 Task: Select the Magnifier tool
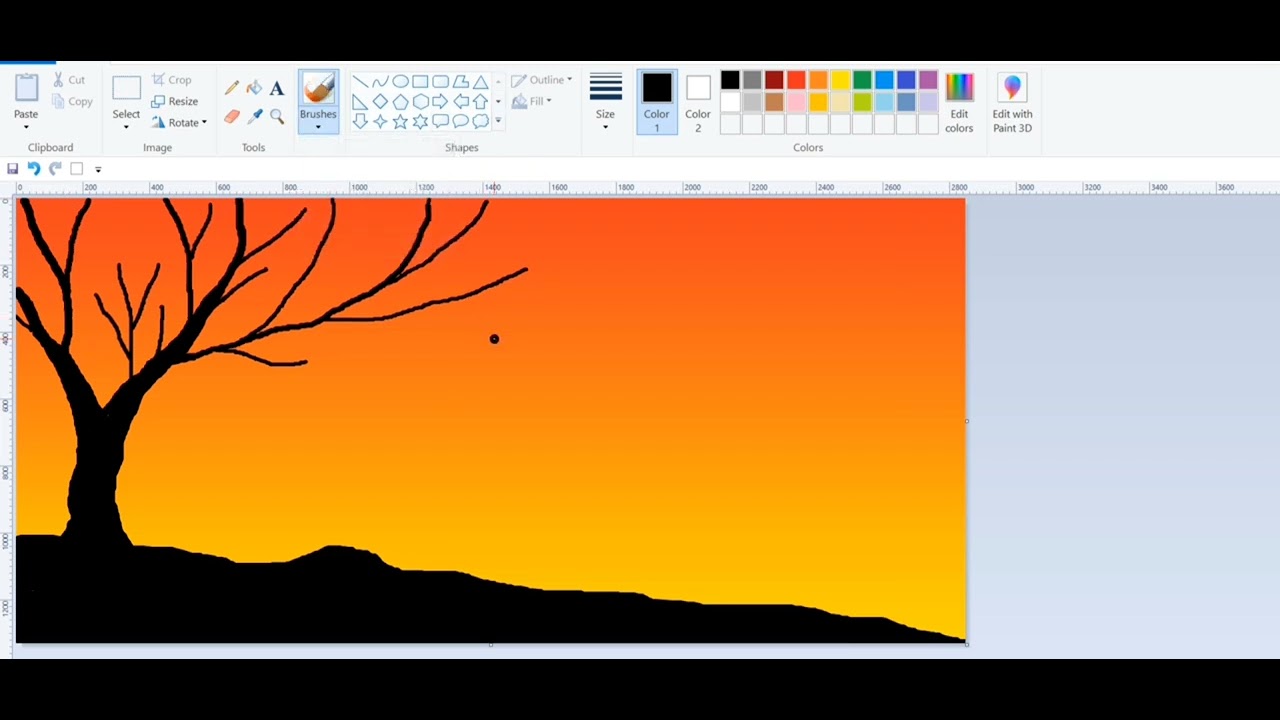277,117
